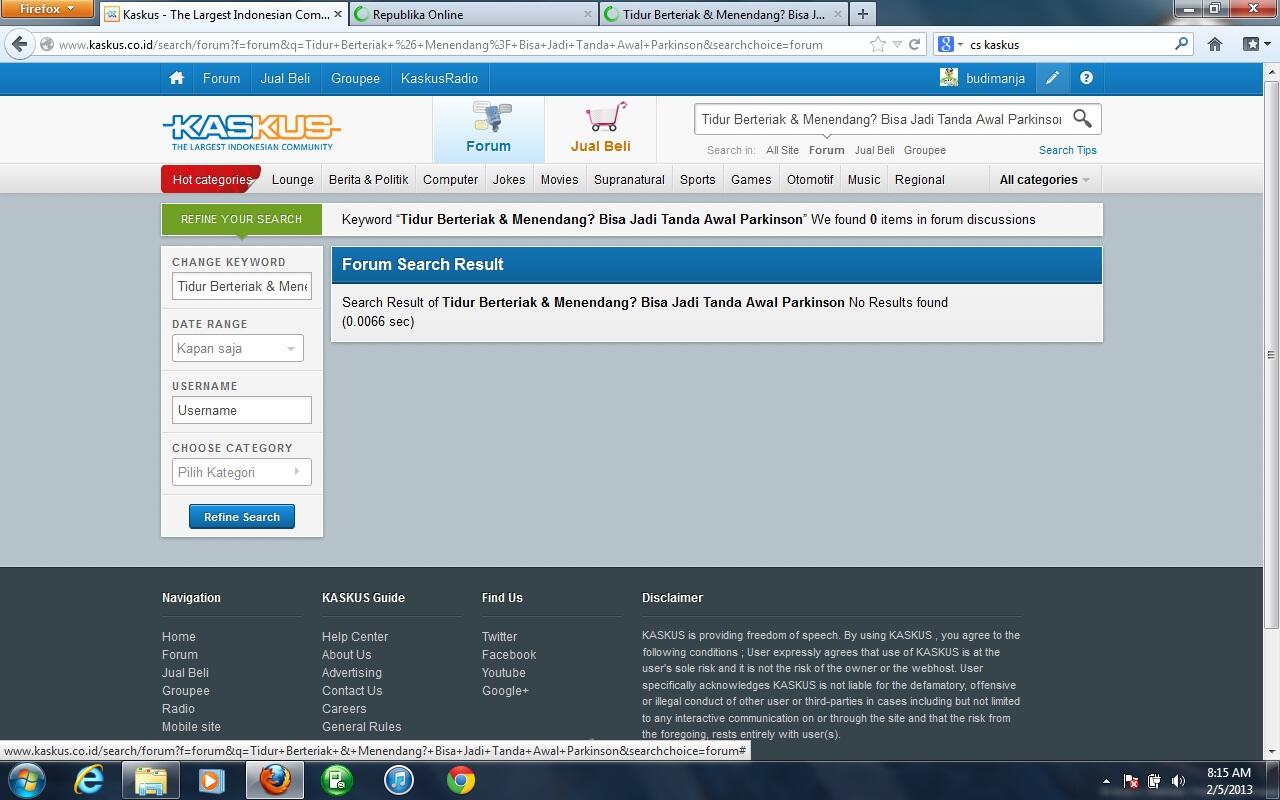Click Firefox home toolbar icon

click(x=1215, y=44)
